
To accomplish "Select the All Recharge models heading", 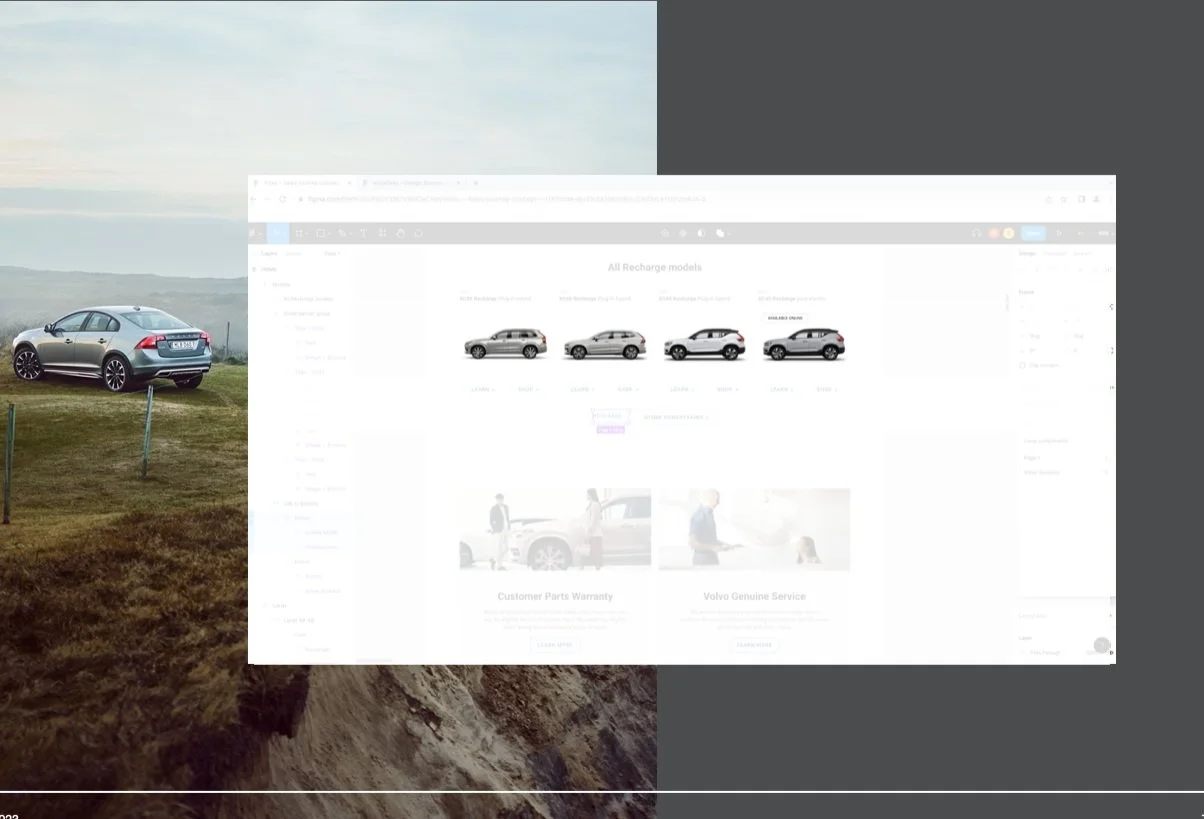I will tap(654, 267).
